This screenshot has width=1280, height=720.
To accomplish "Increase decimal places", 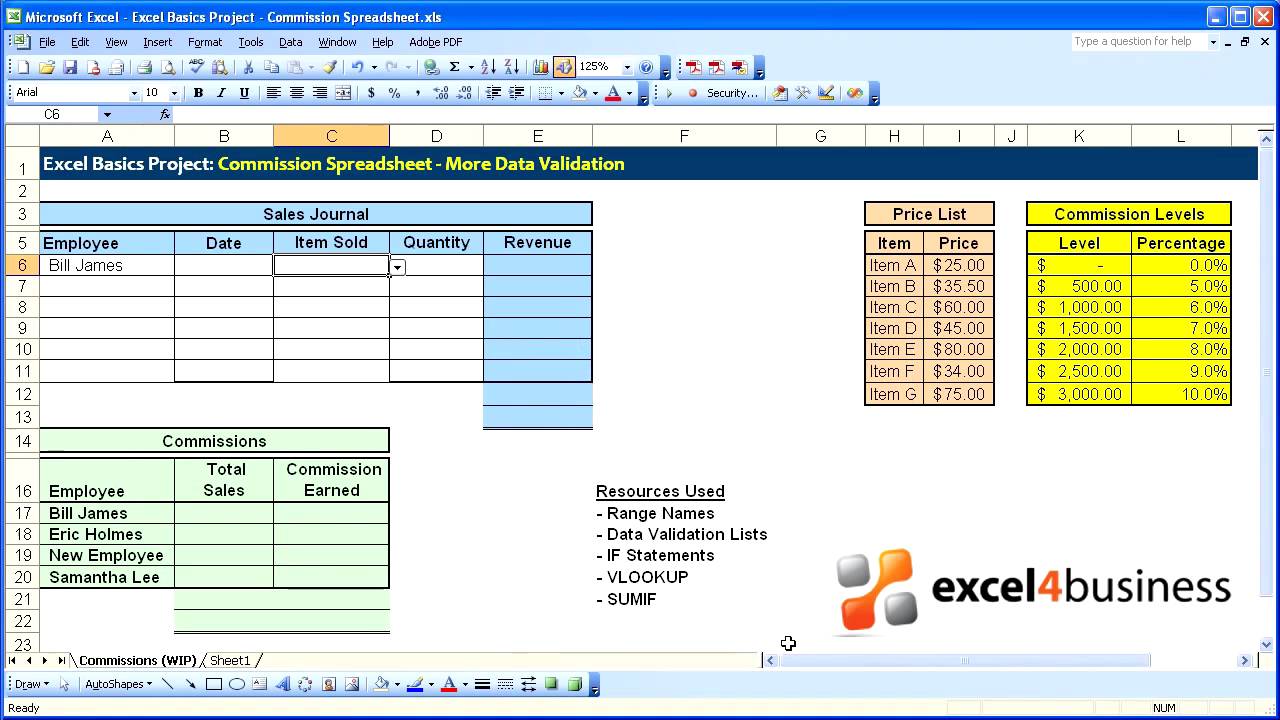I will pos(440,93).
